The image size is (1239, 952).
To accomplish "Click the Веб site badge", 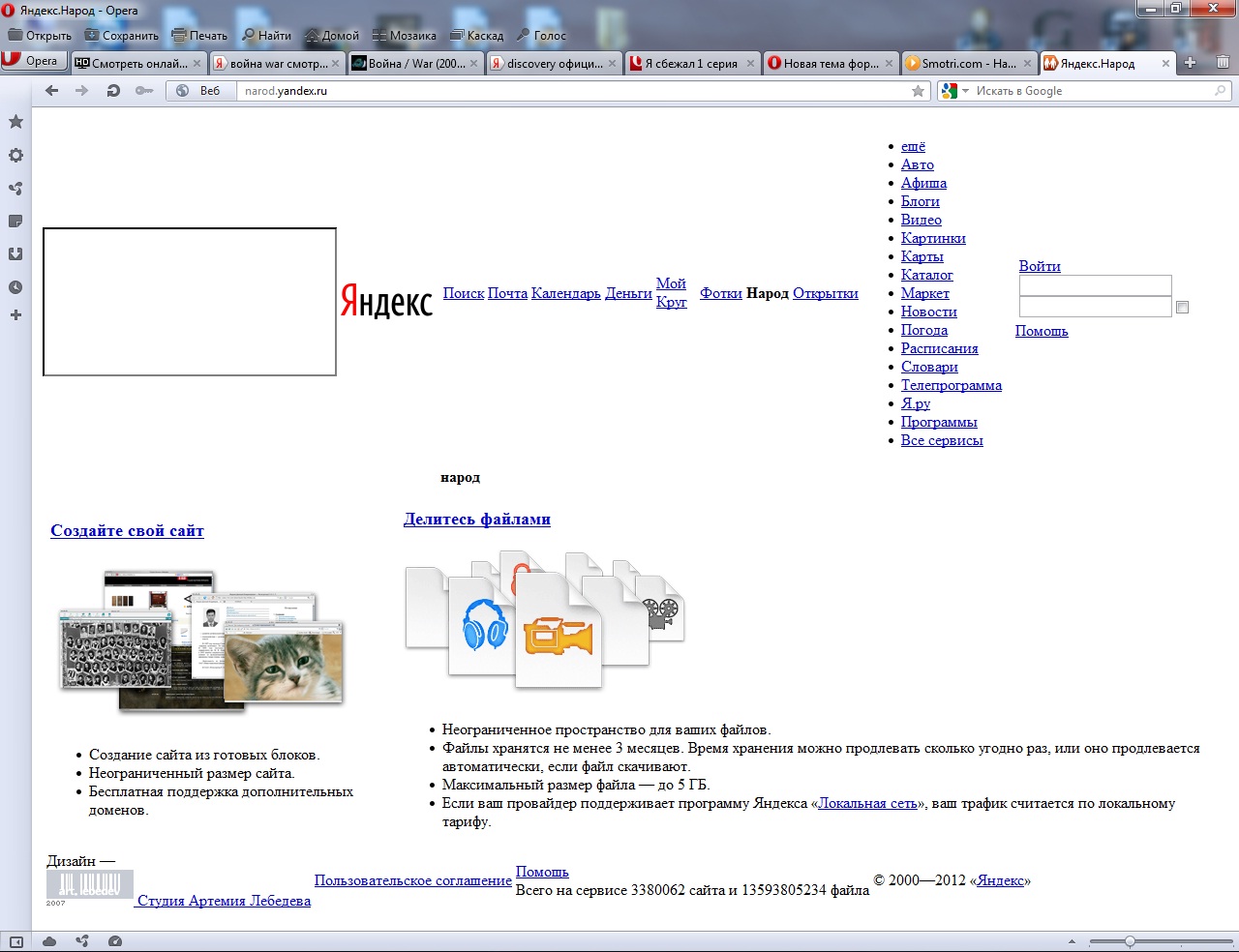I will 200,91.
